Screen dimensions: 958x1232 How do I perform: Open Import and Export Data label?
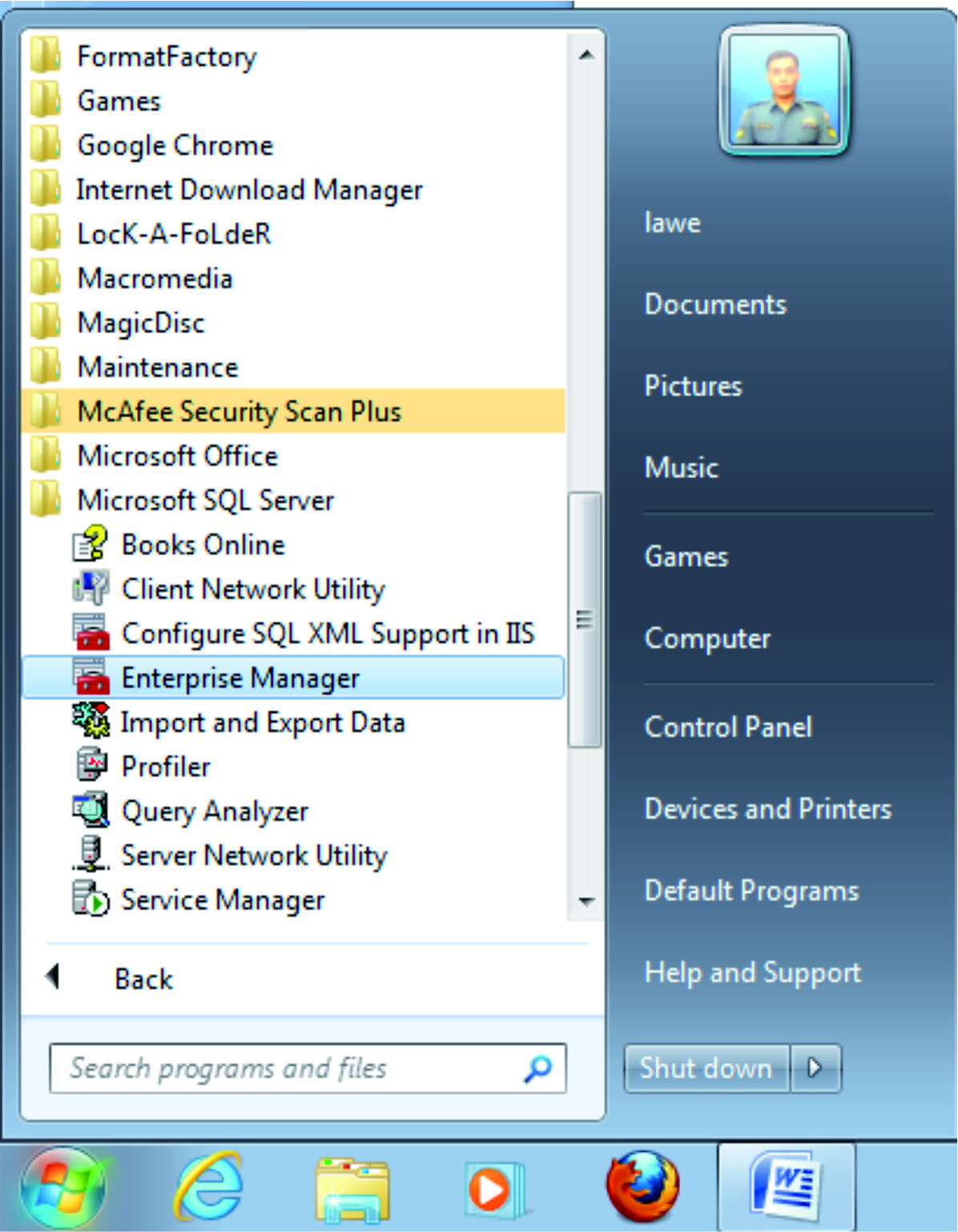(263, 723)
